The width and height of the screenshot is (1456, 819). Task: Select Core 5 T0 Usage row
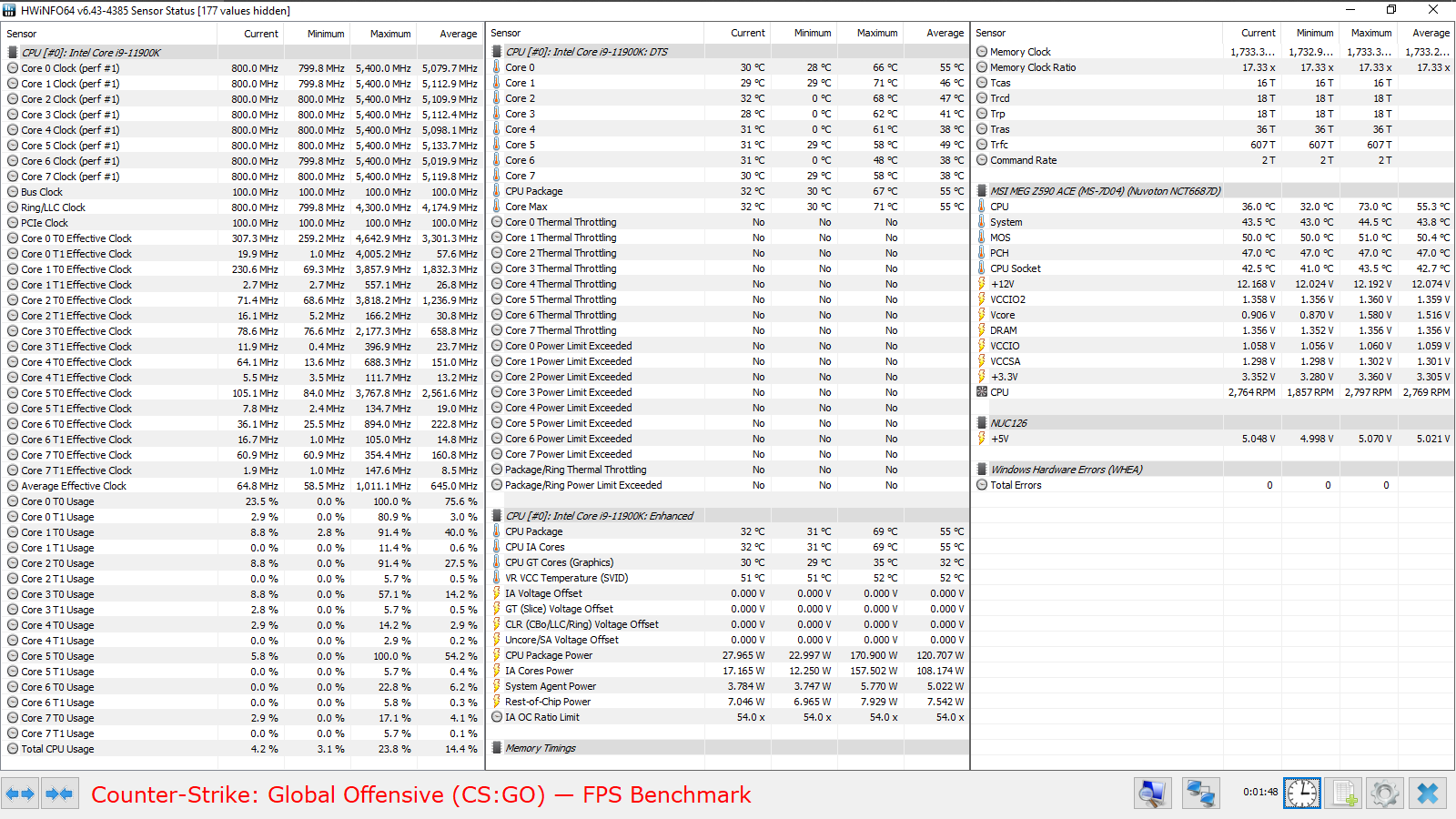[243, 656]
